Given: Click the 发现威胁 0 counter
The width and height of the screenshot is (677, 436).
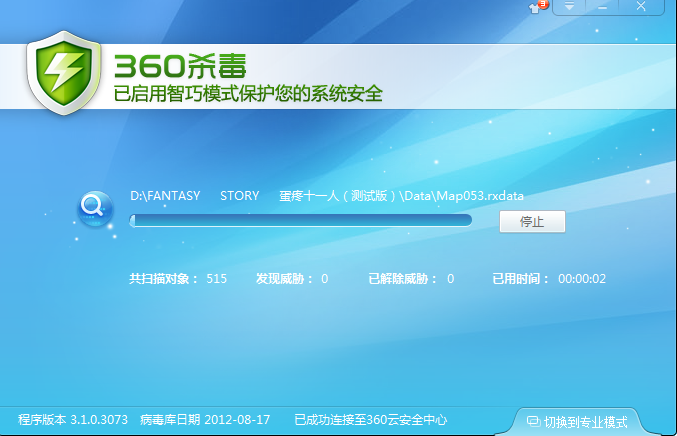Looking at the screenshot, I should click(x=292, y=279).
